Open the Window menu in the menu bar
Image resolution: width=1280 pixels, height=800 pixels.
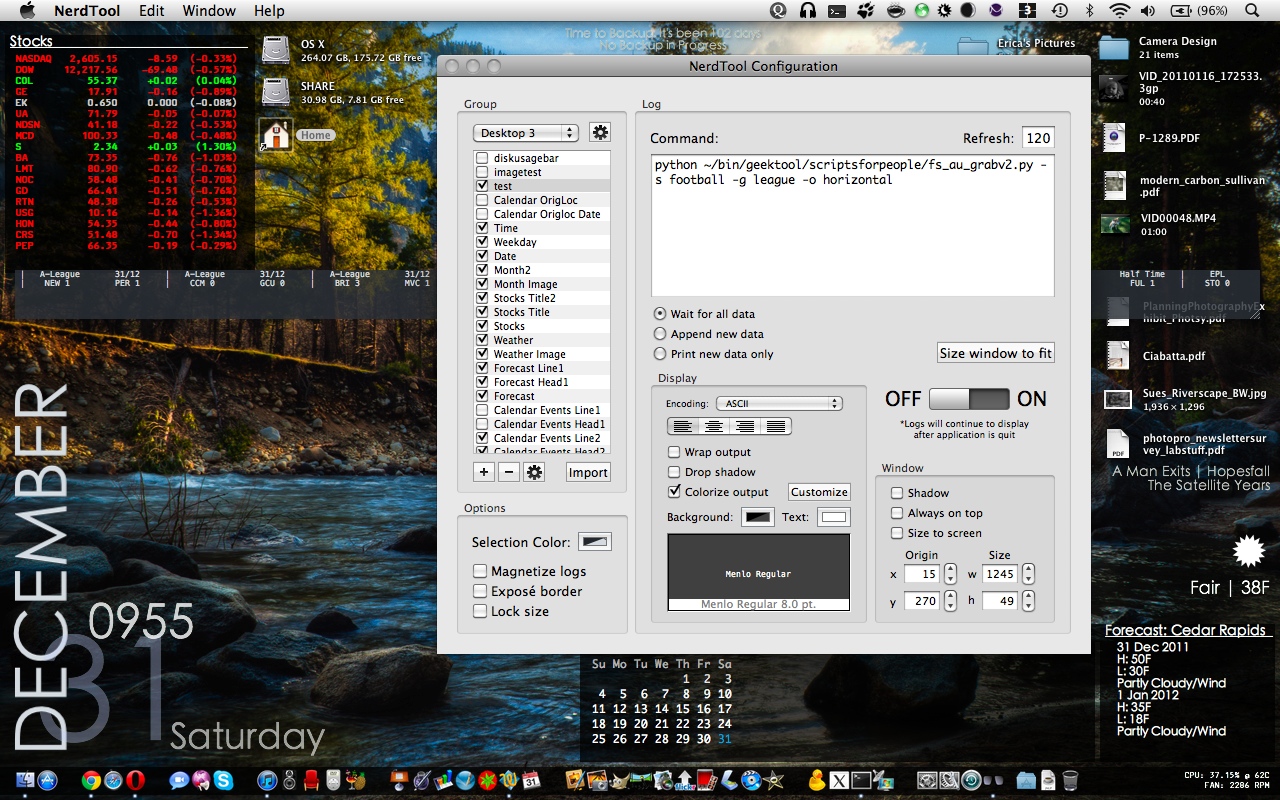209,11
